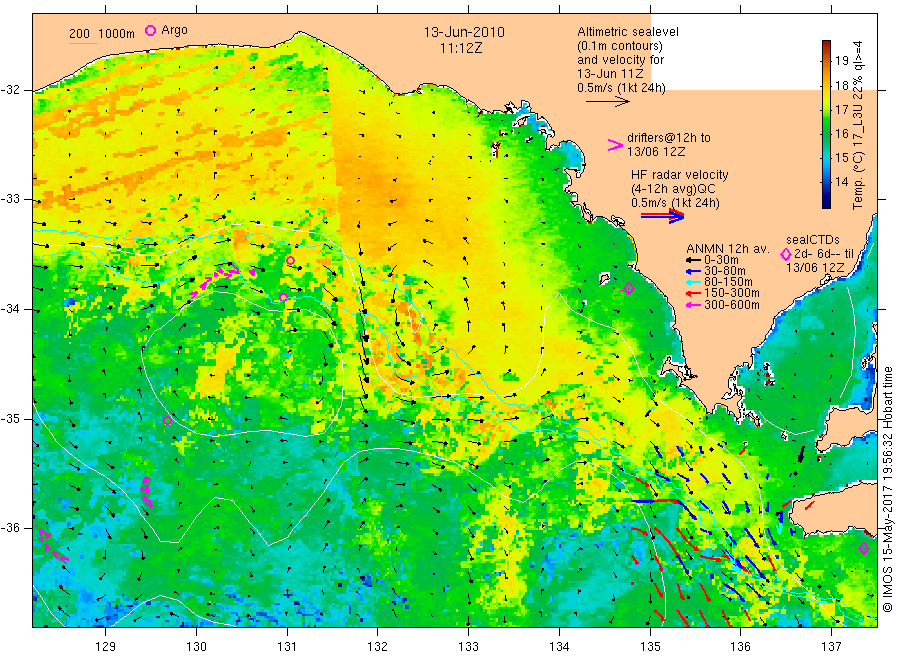Click the 14 label on the temperature scale

point(841,182)
